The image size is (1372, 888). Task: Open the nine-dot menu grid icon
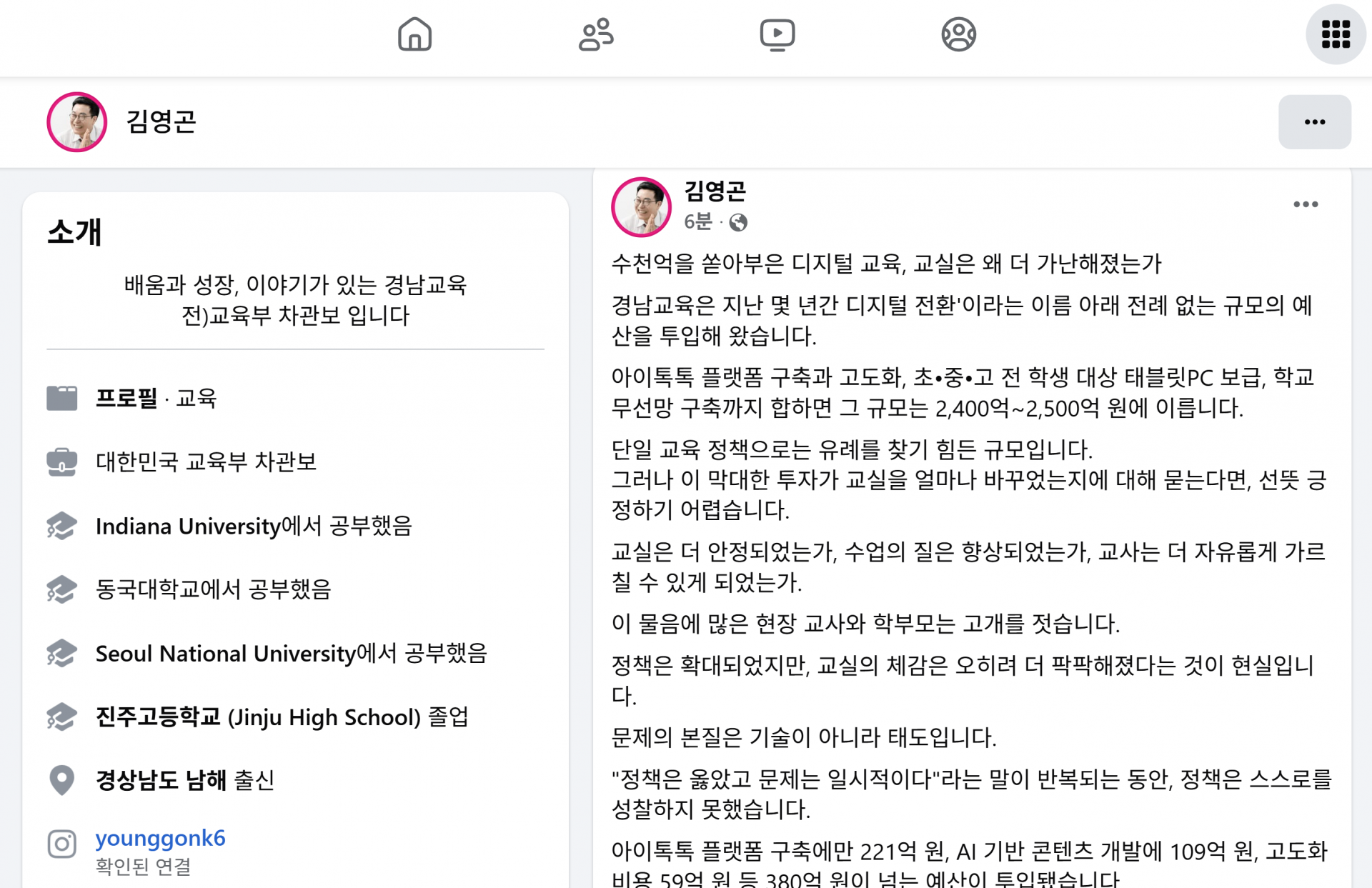(1336, 34)
